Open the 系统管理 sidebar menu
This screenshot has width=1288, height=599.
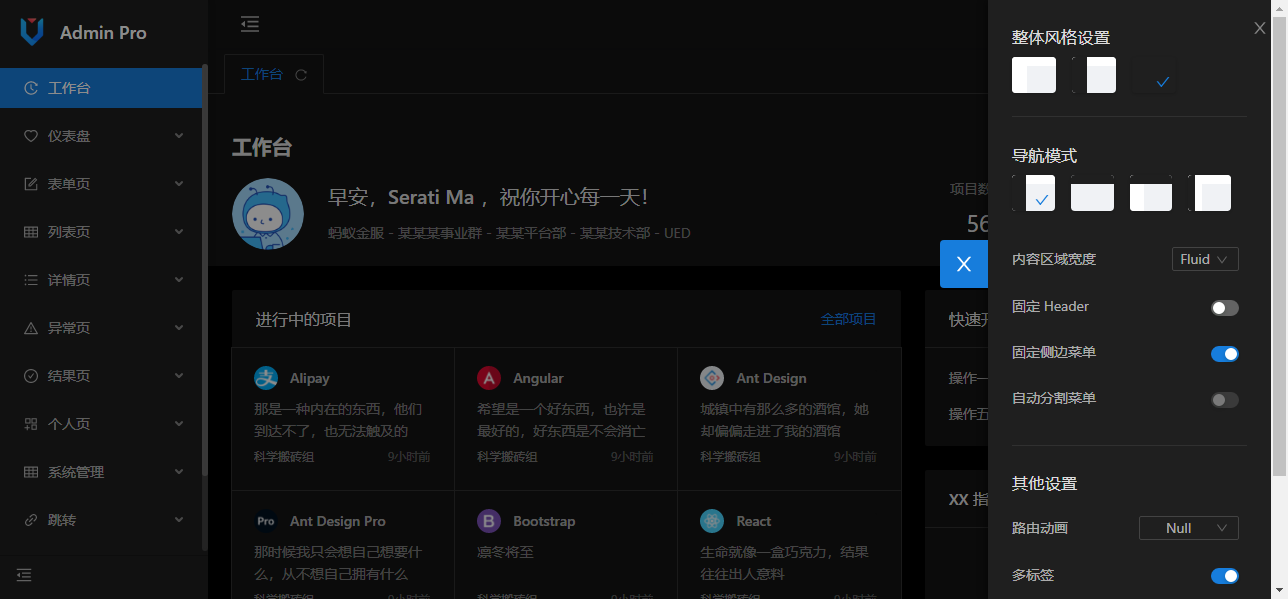pyautogui.click(x=101, y=472)
